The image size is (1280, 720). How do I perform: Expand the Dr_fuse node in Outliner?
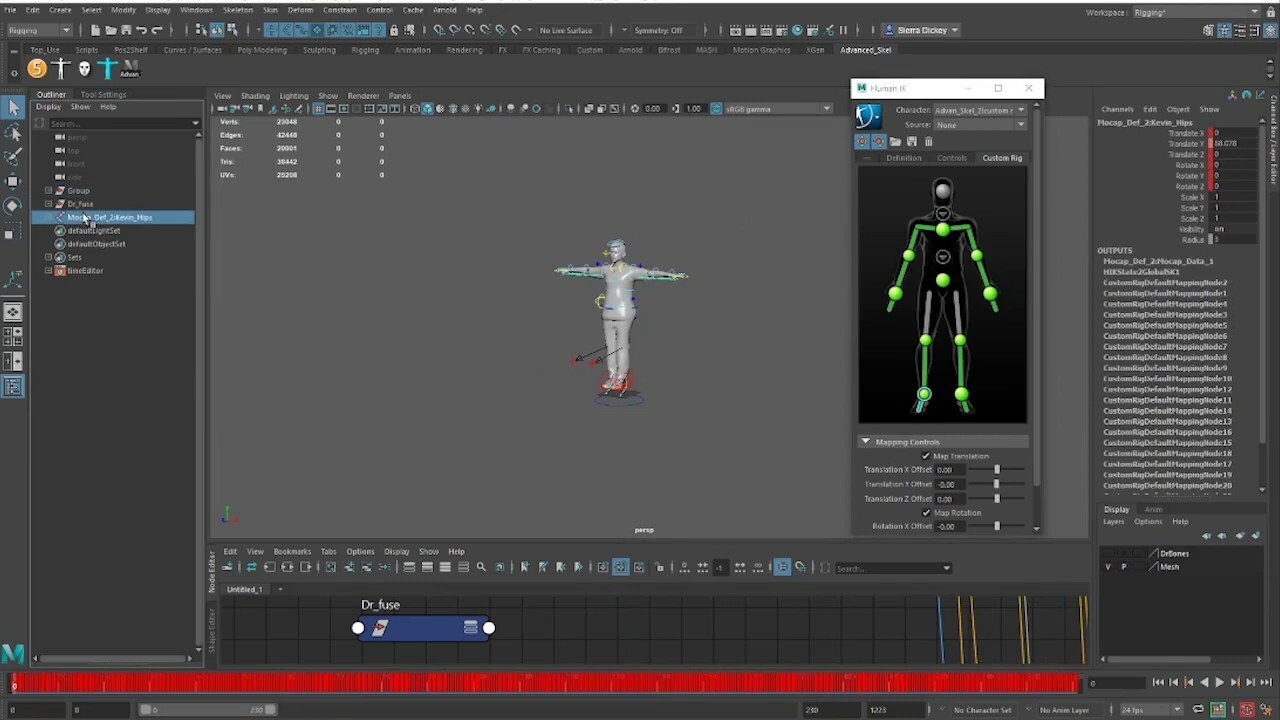[x=48, y=204]
